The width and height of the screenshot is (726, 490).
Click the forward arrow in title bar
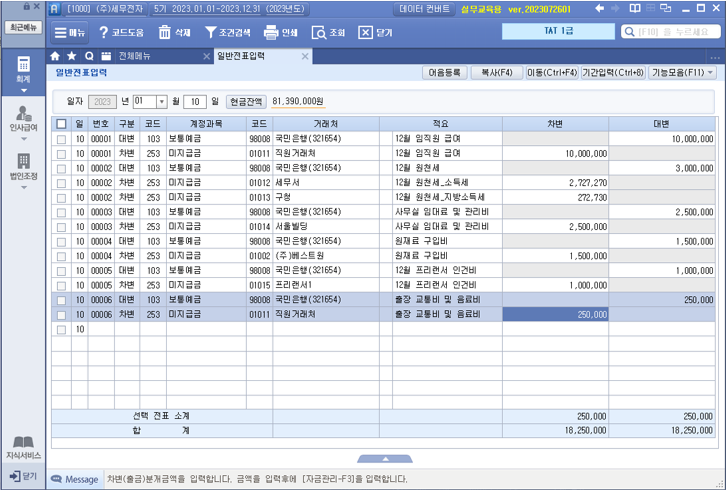[615, 8]
